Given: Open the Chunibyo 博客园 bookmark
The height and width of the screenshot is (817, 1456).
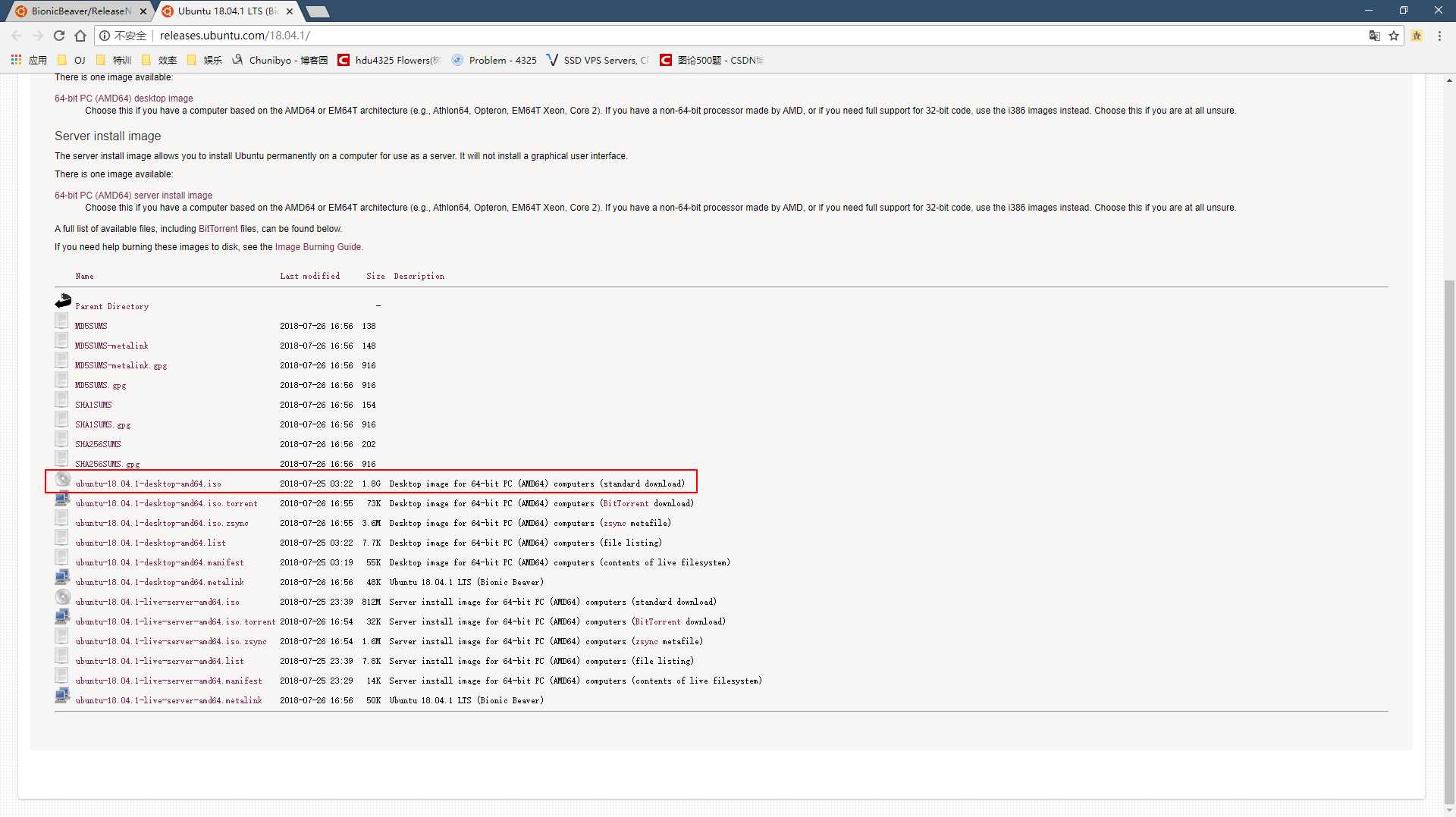Looking at the screenshot, I should point(280,60).
